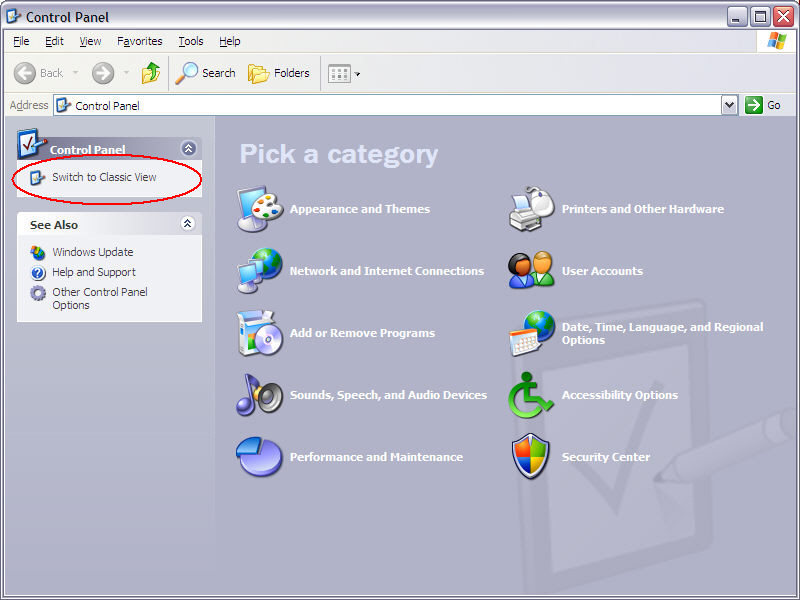Maximize the Control Panel window

(x=760, y=17)
